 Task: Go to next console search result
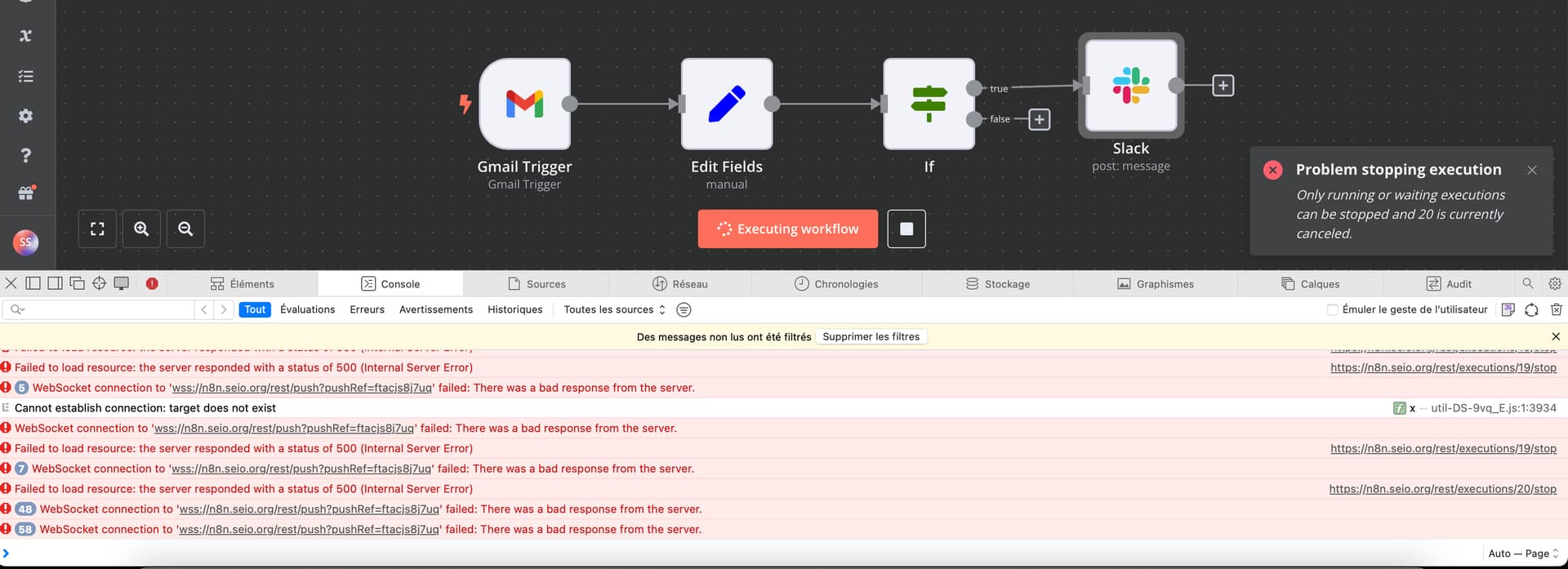(x=223, y=309)
